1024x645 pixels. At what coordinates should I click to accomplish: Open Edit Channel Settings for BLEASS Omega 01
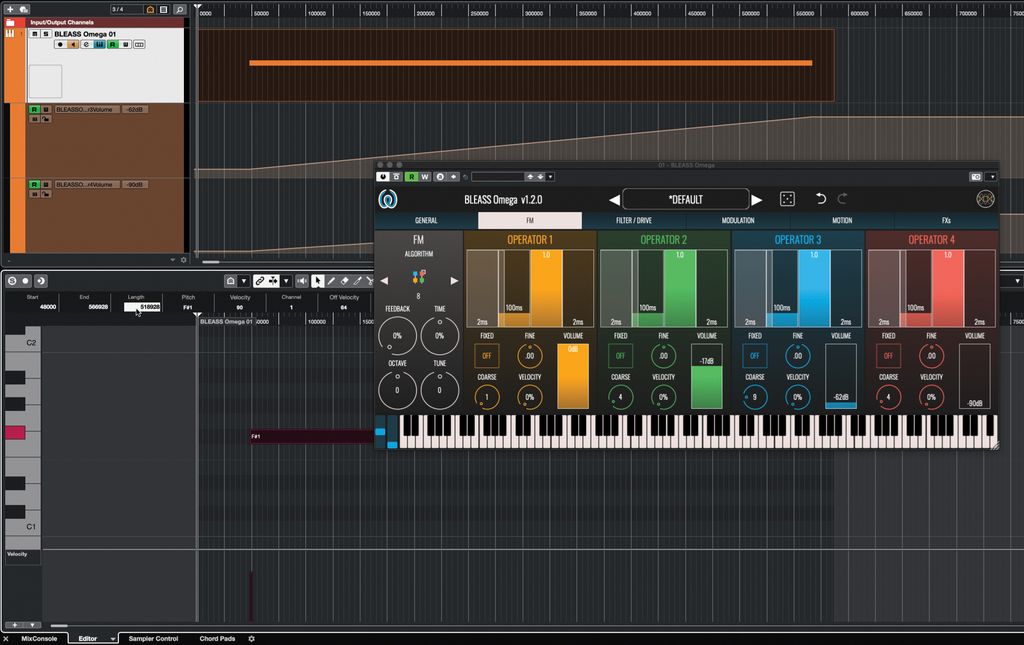click(85, 45)
